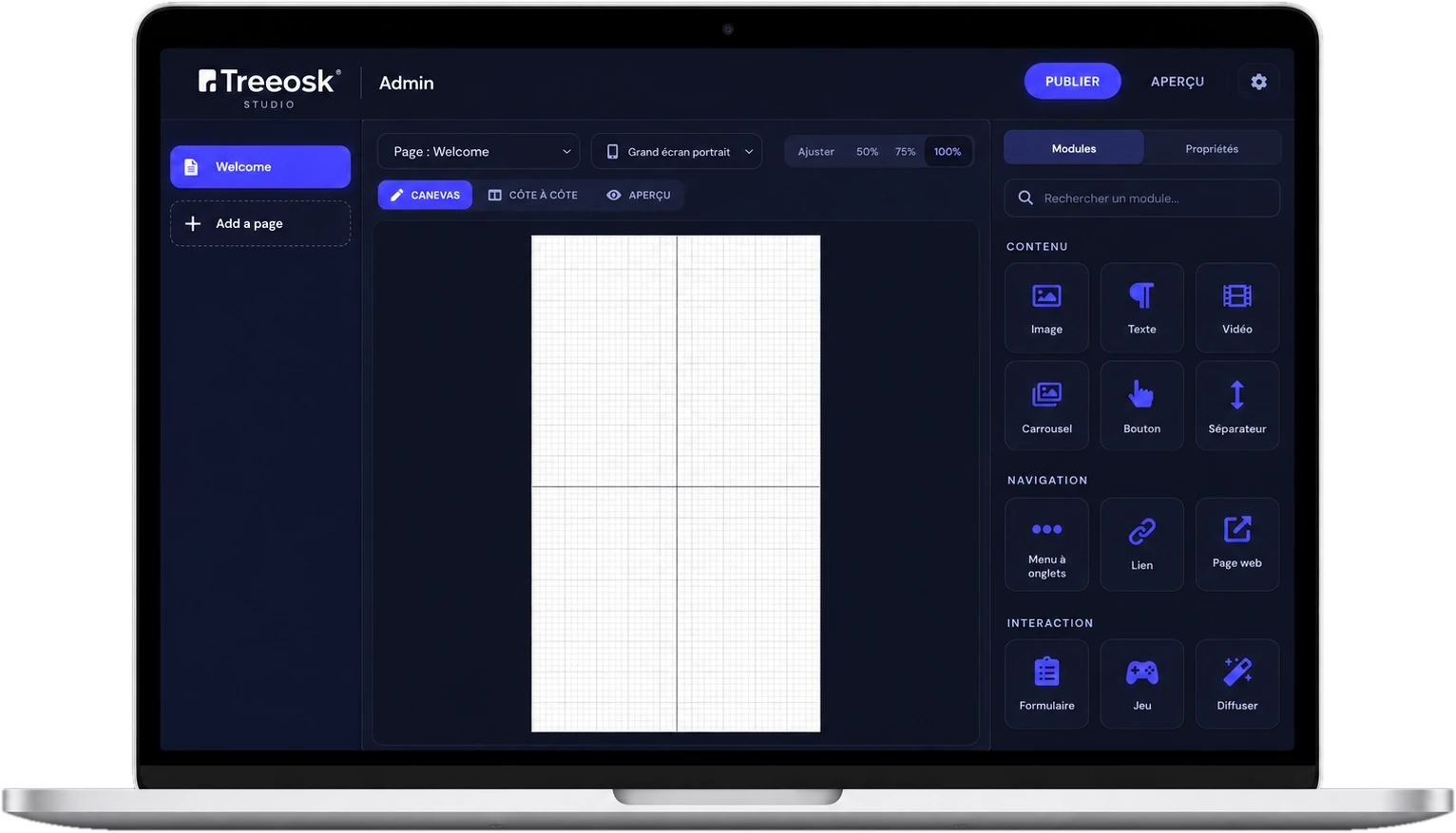
Task: Click the Admin title text
Action: [407, 83]
